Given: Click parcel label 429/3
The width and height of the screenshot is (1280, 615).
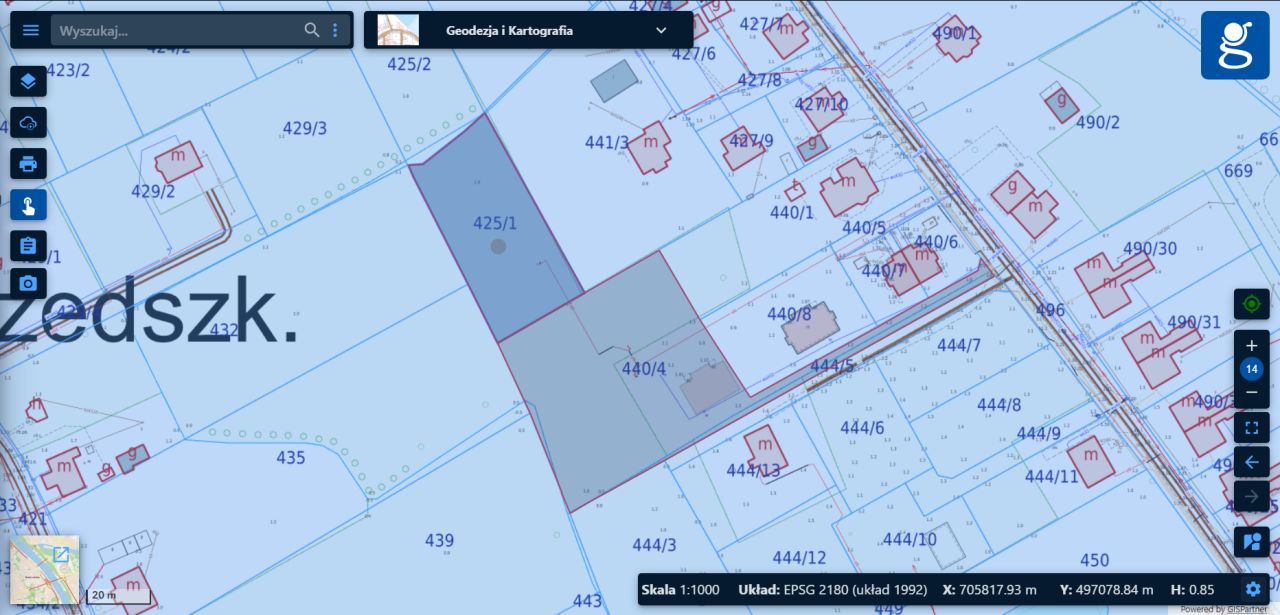Looking at the screenshot, I should [305, 128].
